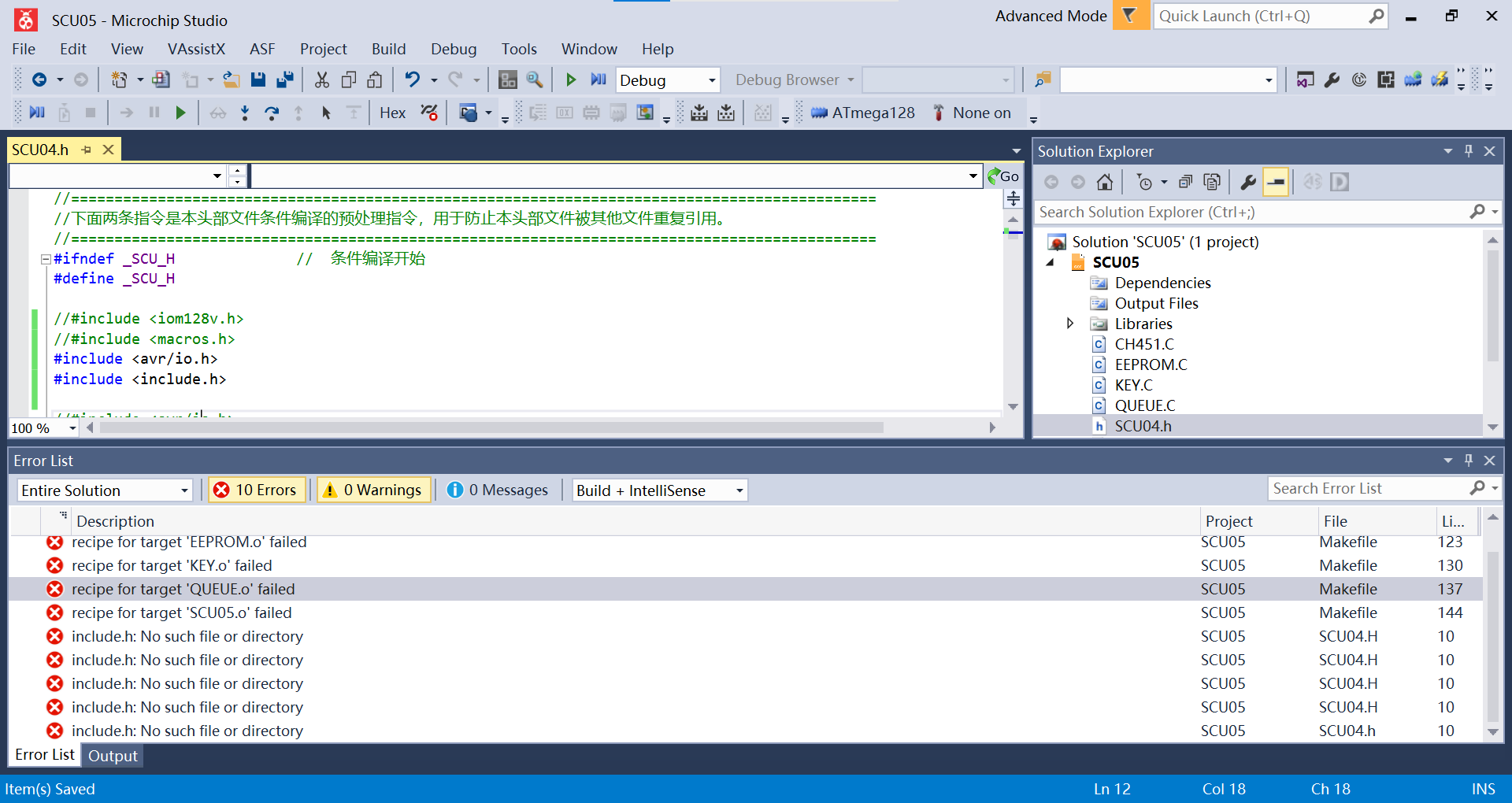This screenshot has height=803, width=1512.
Task: Click the Undo toolbar icon
Action: click(x=413, y=80)
